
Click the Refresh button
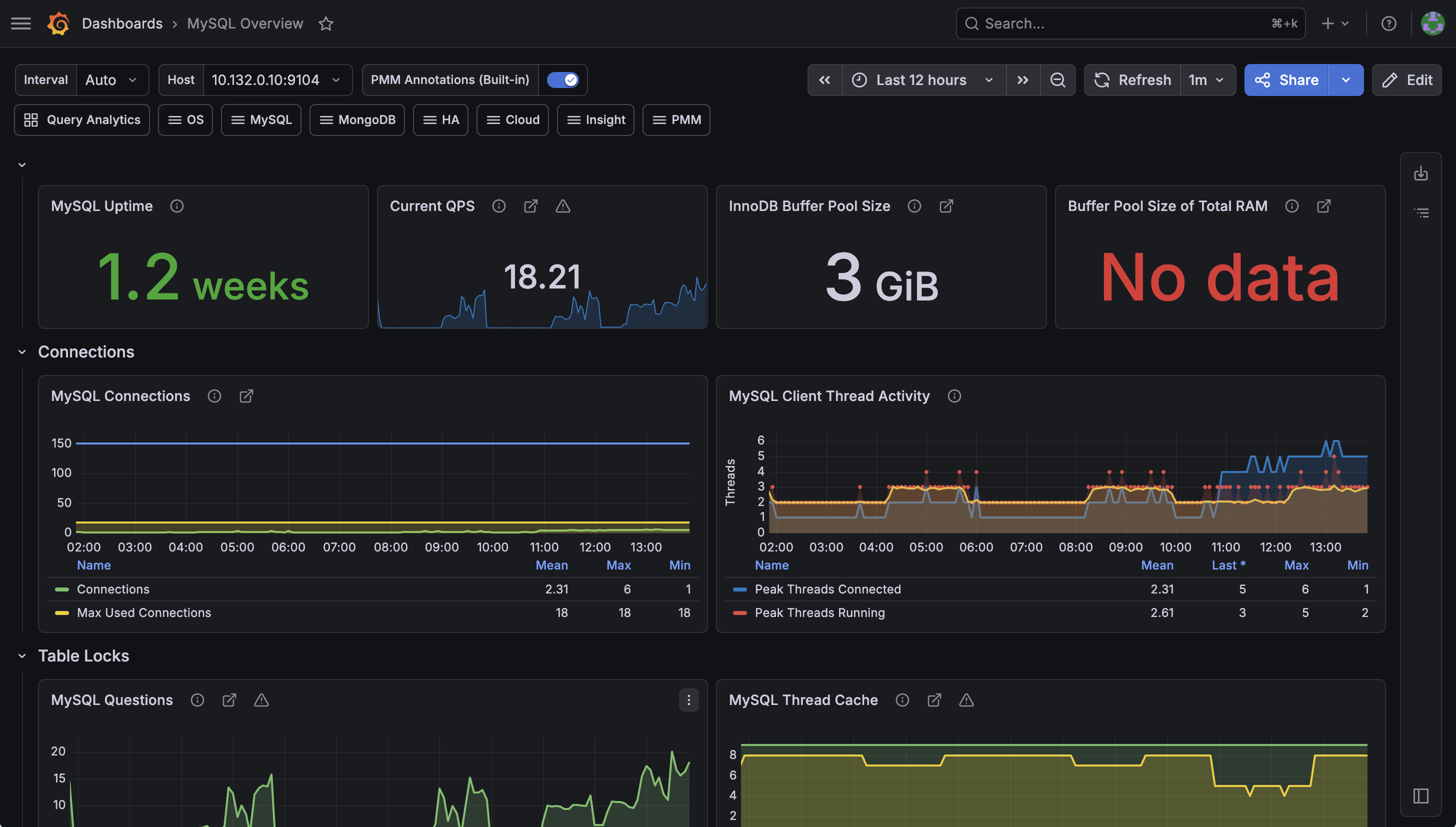(x=1132, y=80)
